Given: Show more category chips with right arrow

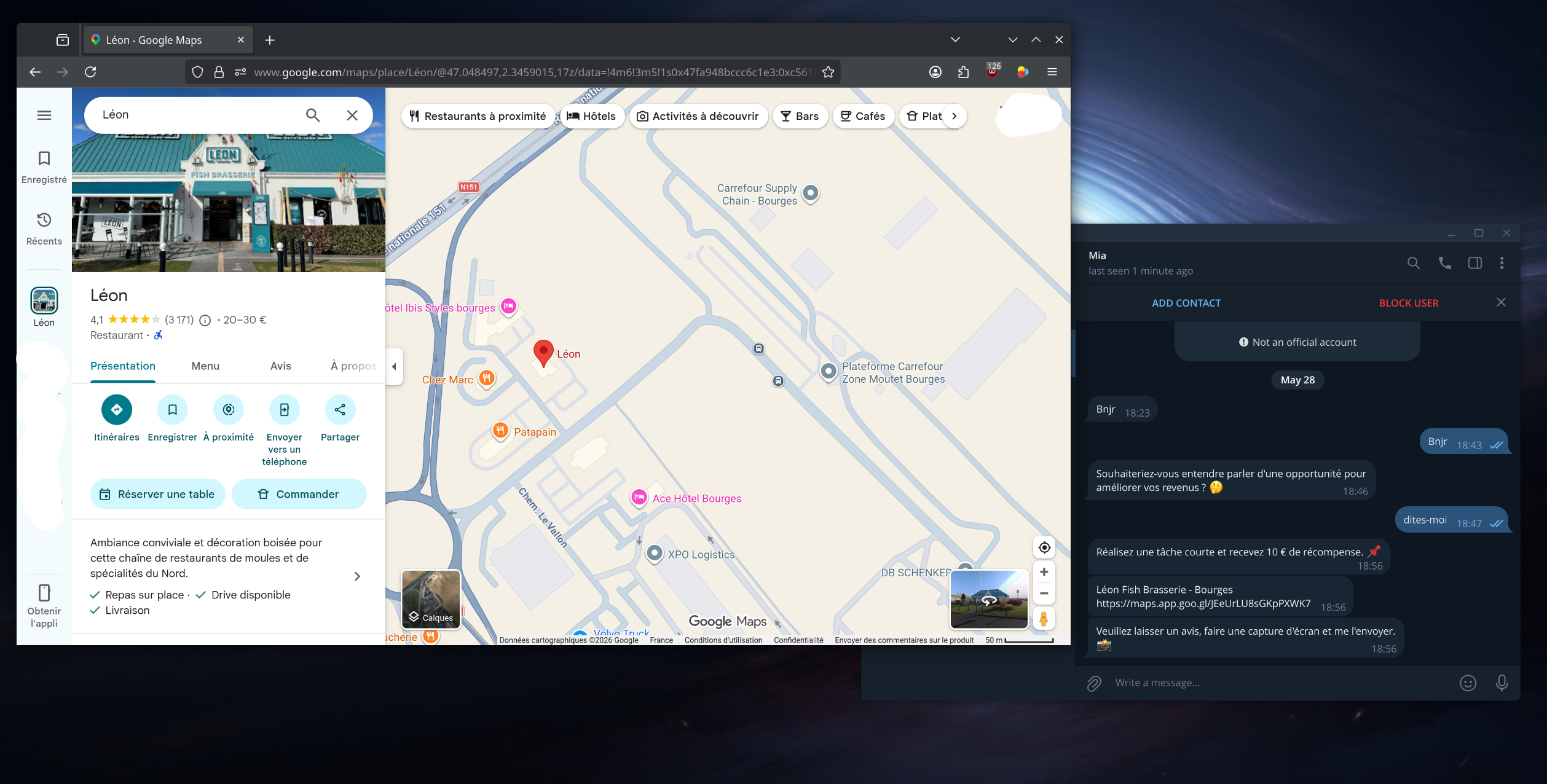Looking at the screenshot, I should click(x=954, y=116).
